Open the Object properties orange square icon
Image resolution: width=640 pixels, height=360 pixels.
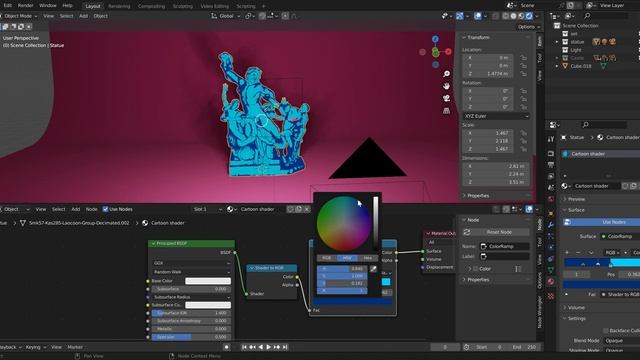551,213
